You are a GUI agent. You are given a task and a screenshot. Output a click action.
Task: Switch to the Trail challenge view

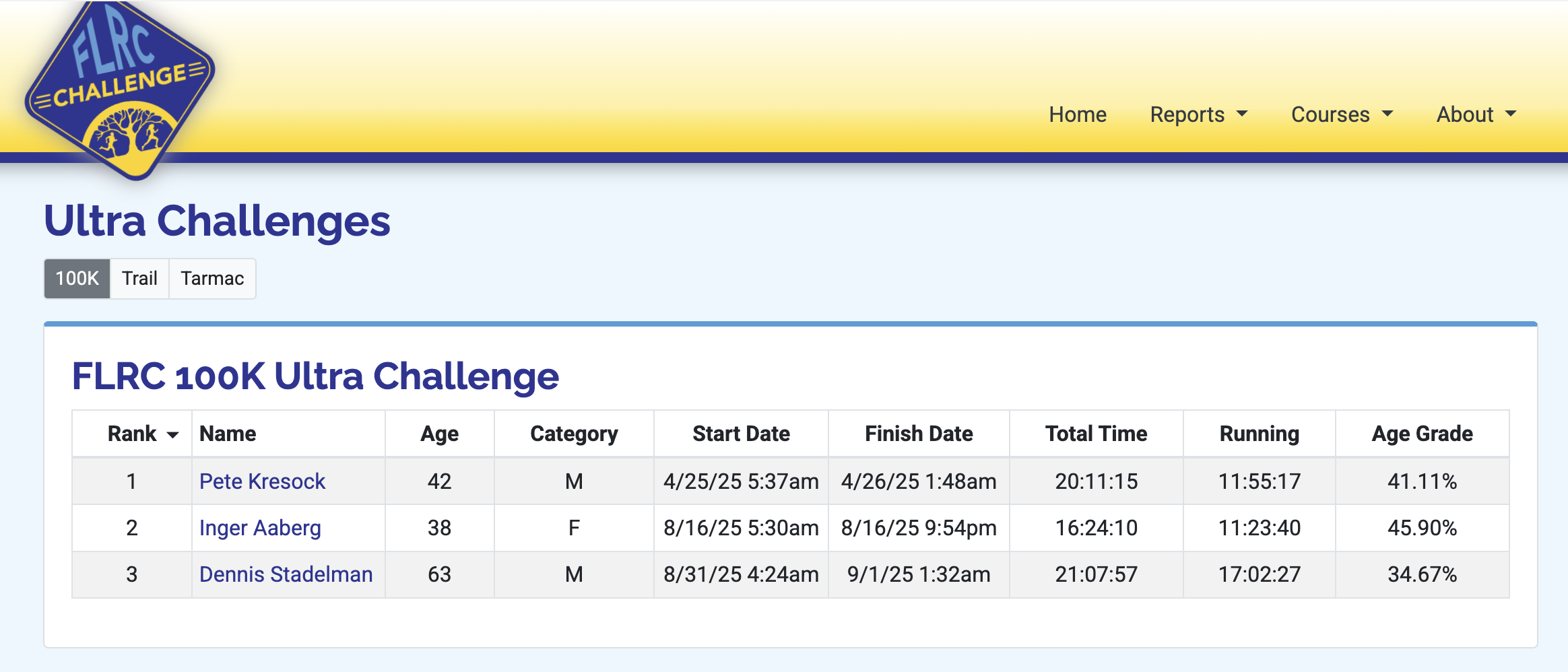point(139,279)
